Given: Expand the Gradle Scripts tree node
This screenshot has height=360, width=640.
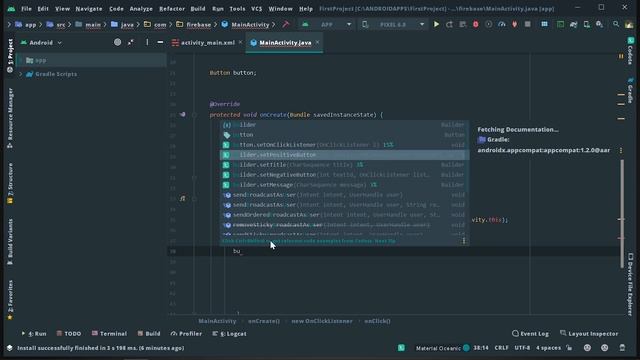Looking at the screenshot, I should 21,74.
